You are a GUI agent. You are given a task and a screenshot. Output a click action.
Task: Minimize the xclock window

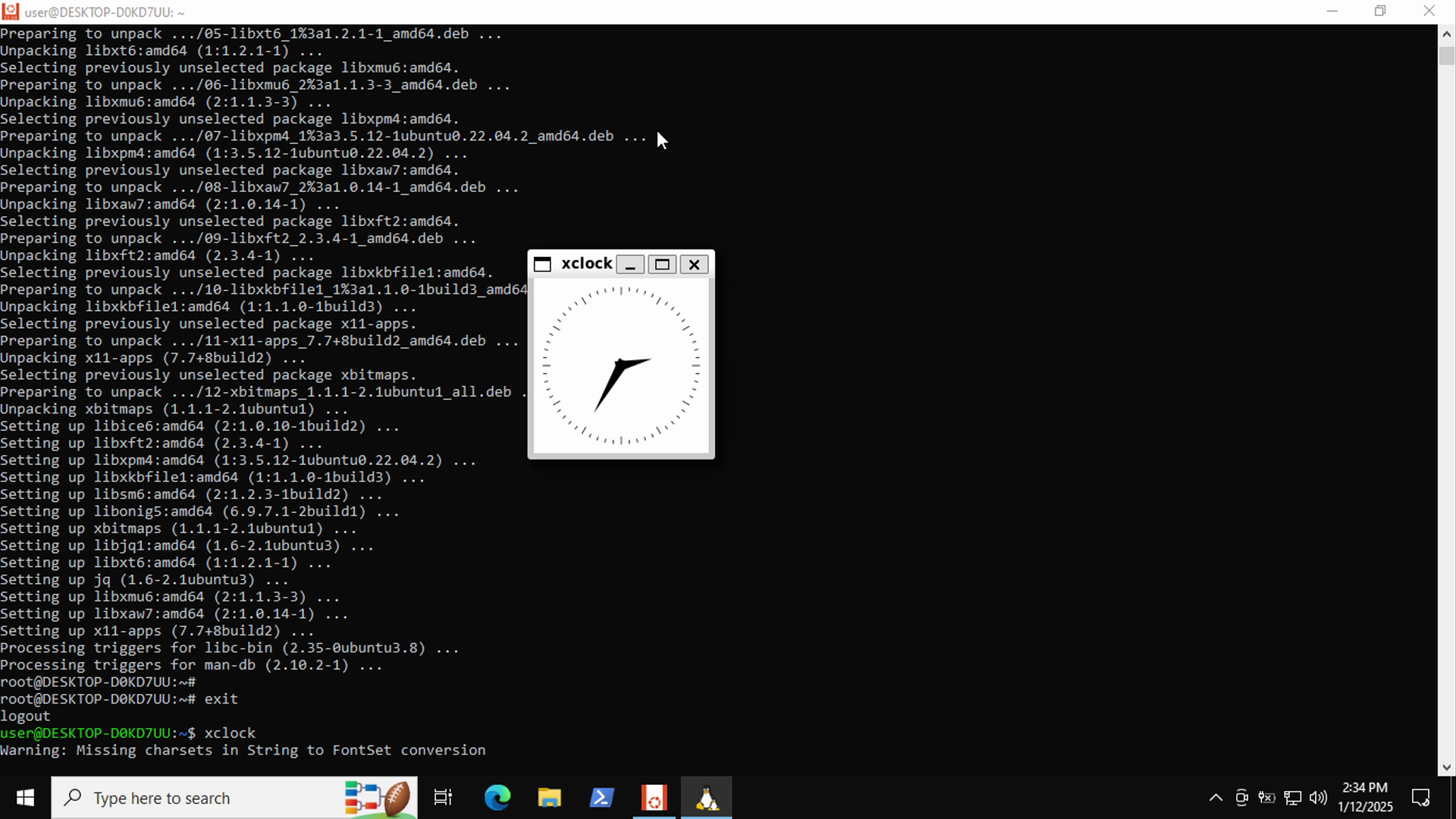click(x=630, y=264)
